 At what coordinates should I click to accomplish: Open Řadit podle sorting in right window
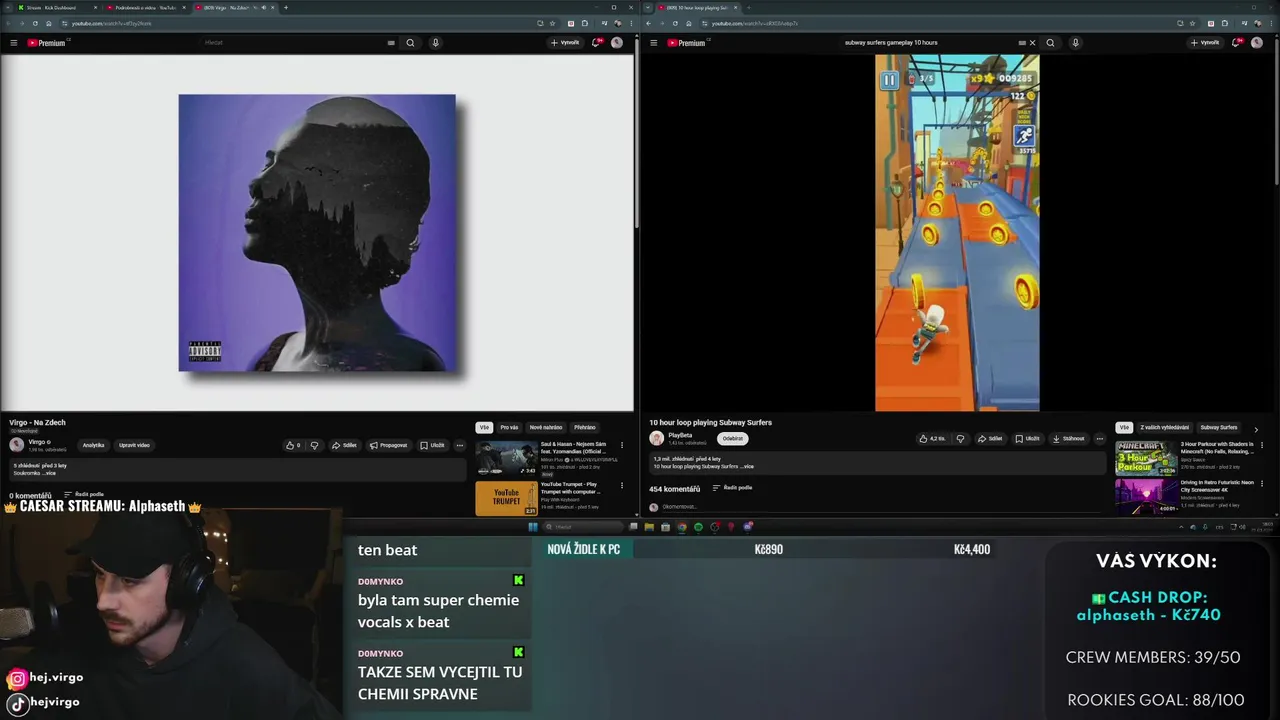(732, 488)
